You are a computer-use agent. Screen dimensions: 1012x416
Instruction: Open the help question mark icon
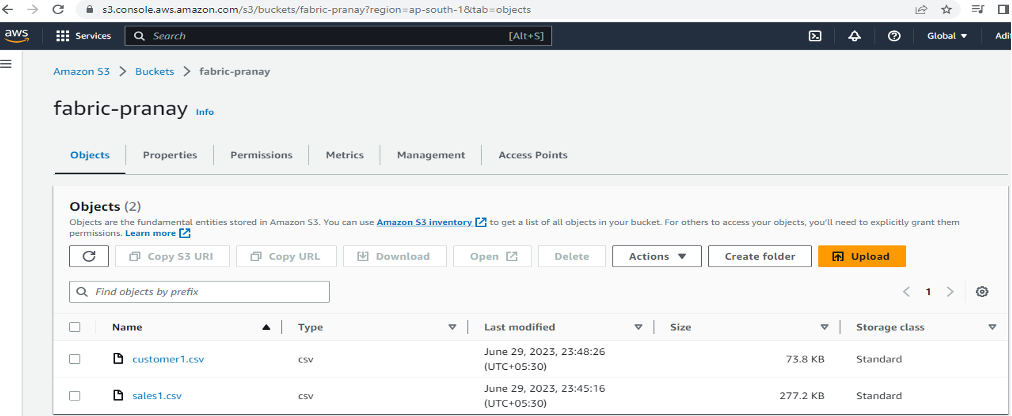click(894, 36)
